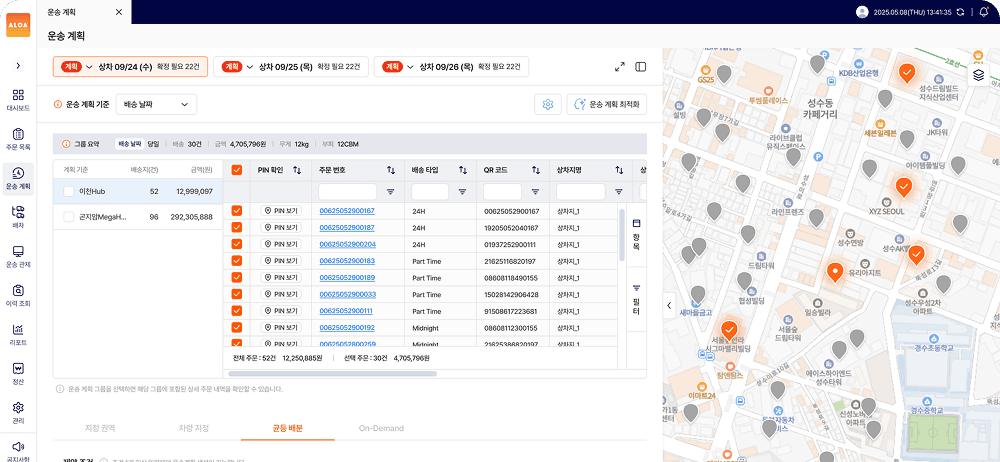Toggle the select-all header checkbox
Screen dimensions: 1000x462
pyautogui.click(x=237, y=170)
